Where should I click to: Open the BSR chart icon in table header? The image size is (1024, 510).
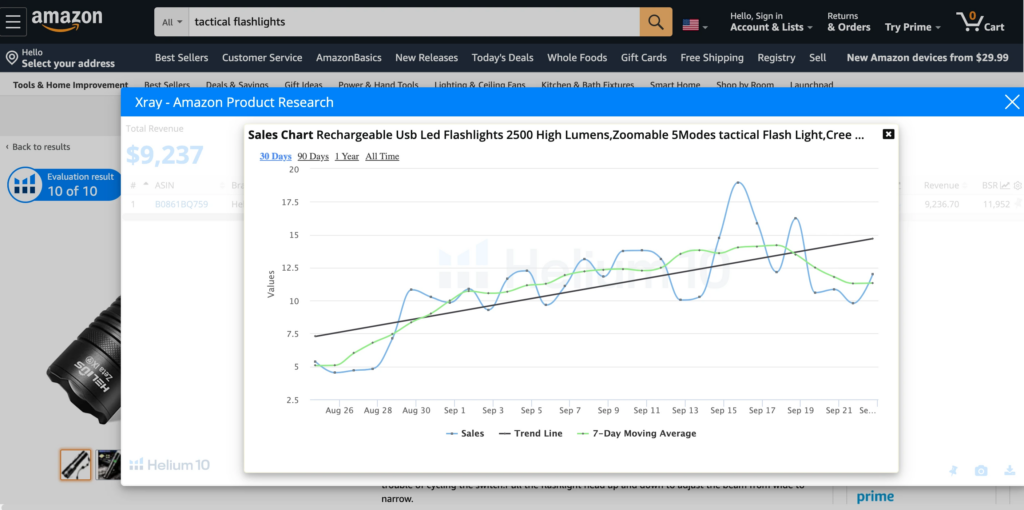pyautogui.click(x=1005, y=185)
